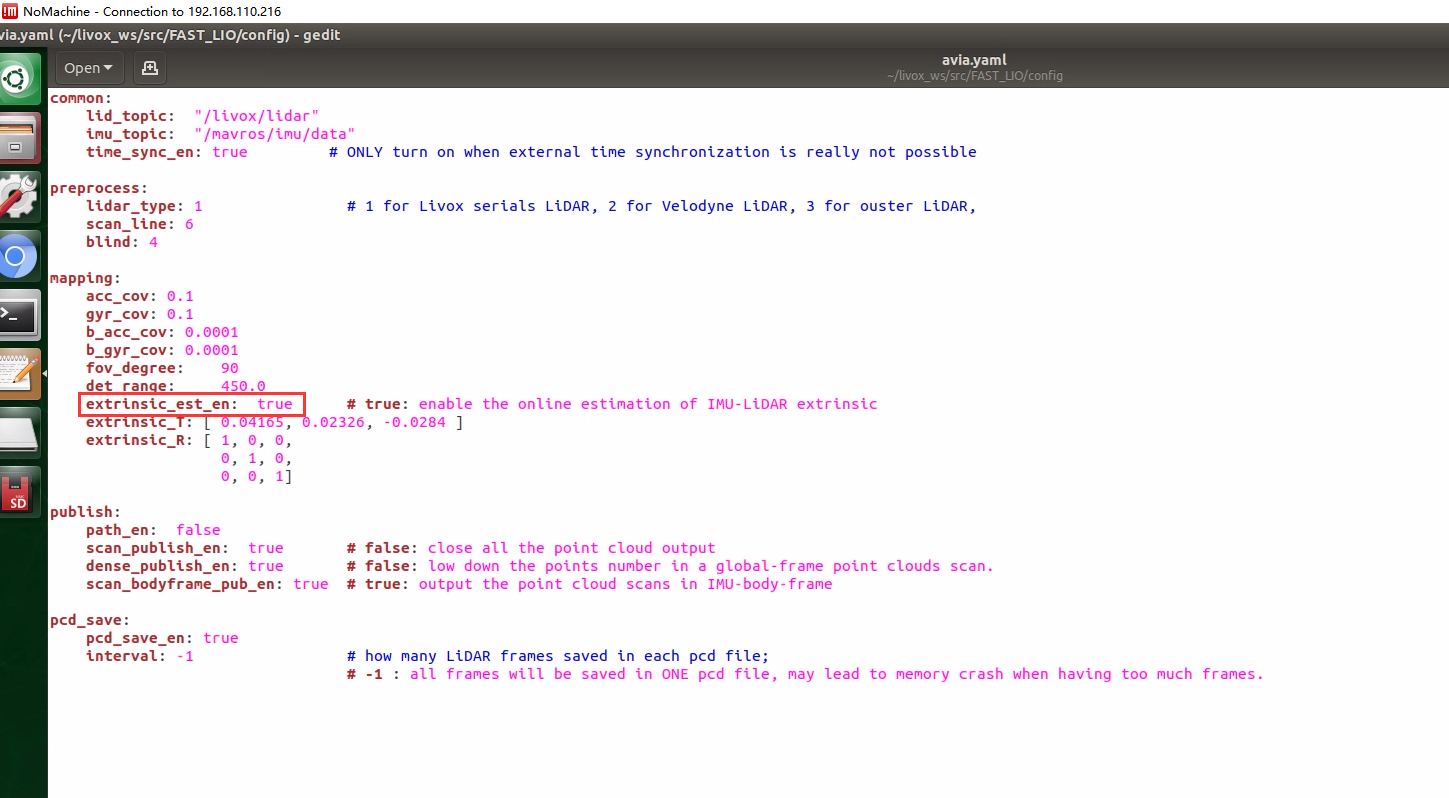This screenshot has height=798, width=1449.
Task: Open the Ubuntu dash search launcher
Action: (20, 78)
